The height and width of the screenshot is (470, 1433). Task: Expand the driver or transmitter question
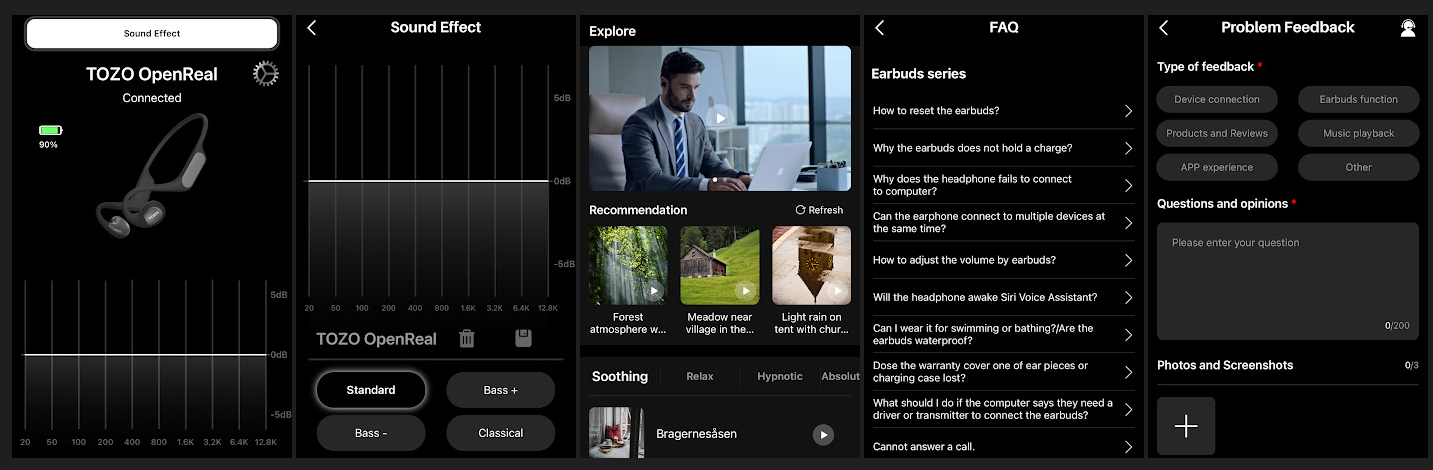point(1004,409)
